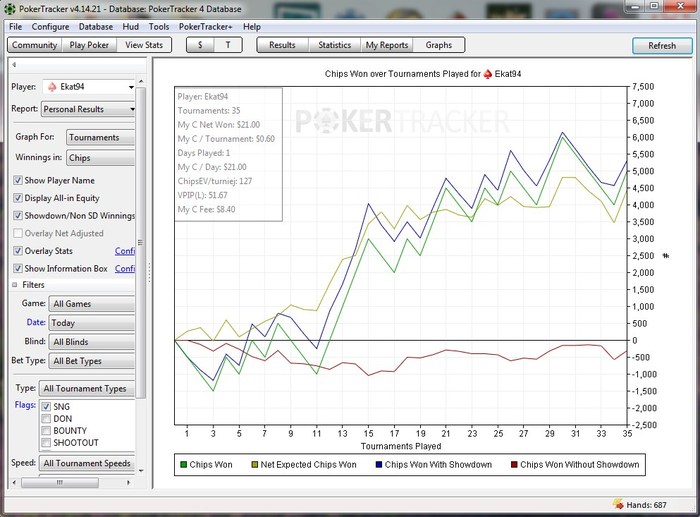Click the green Chips Won legend square
The image size is (700, 517).
[x=183, y=465]
